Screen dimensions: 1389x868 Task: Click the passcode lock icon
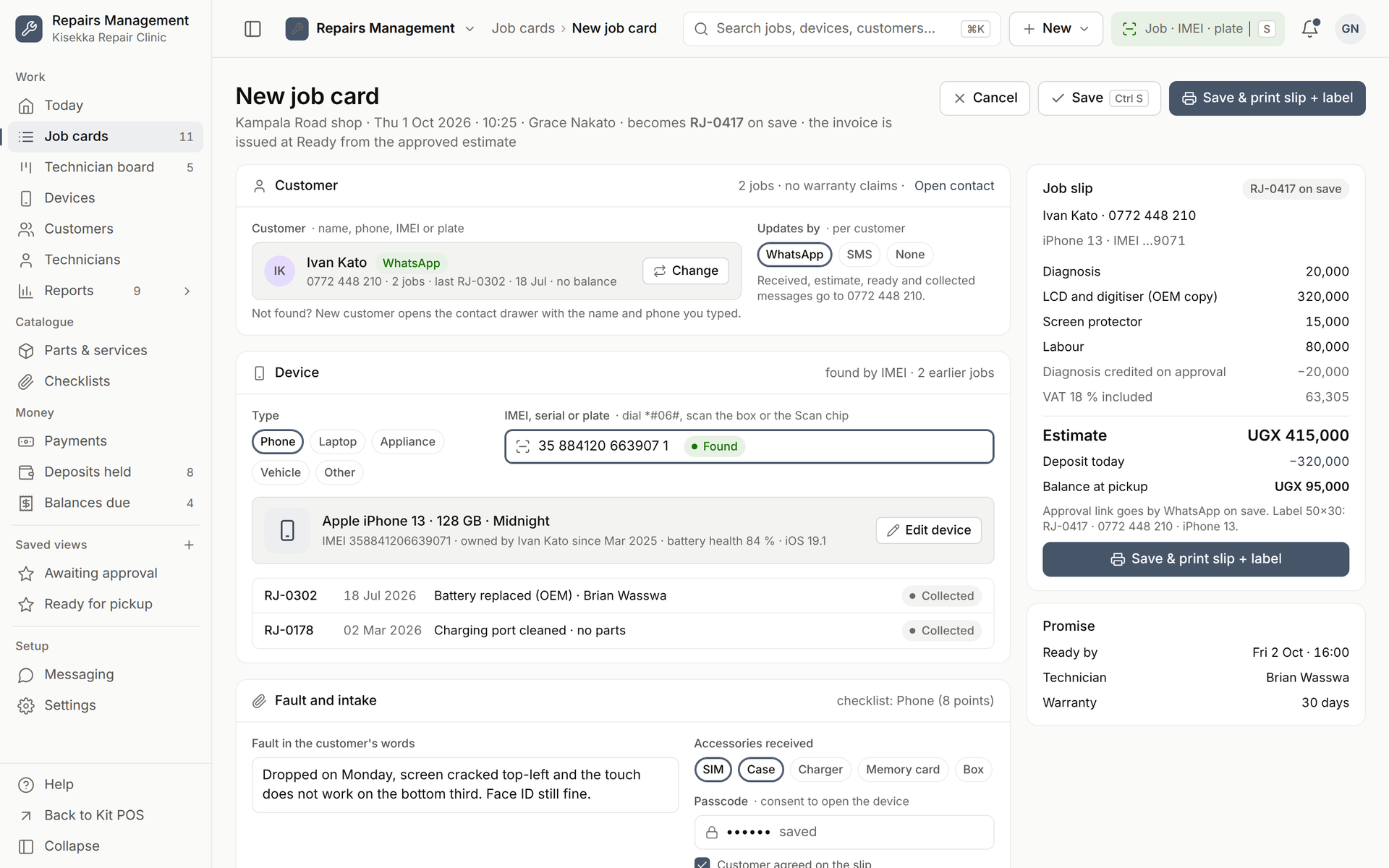[712, 833]
